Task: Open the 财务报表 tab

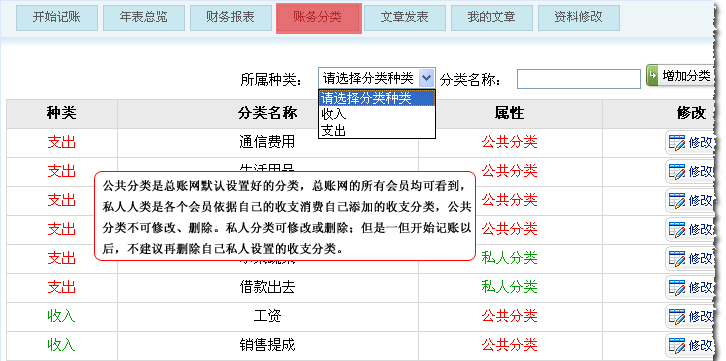Action: (231, 18)
